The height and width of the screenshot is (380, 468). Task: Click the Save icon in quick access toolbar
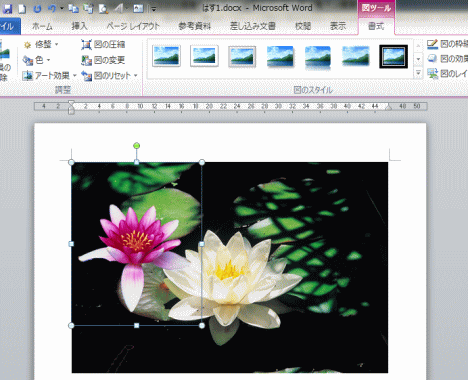point(7,9)
